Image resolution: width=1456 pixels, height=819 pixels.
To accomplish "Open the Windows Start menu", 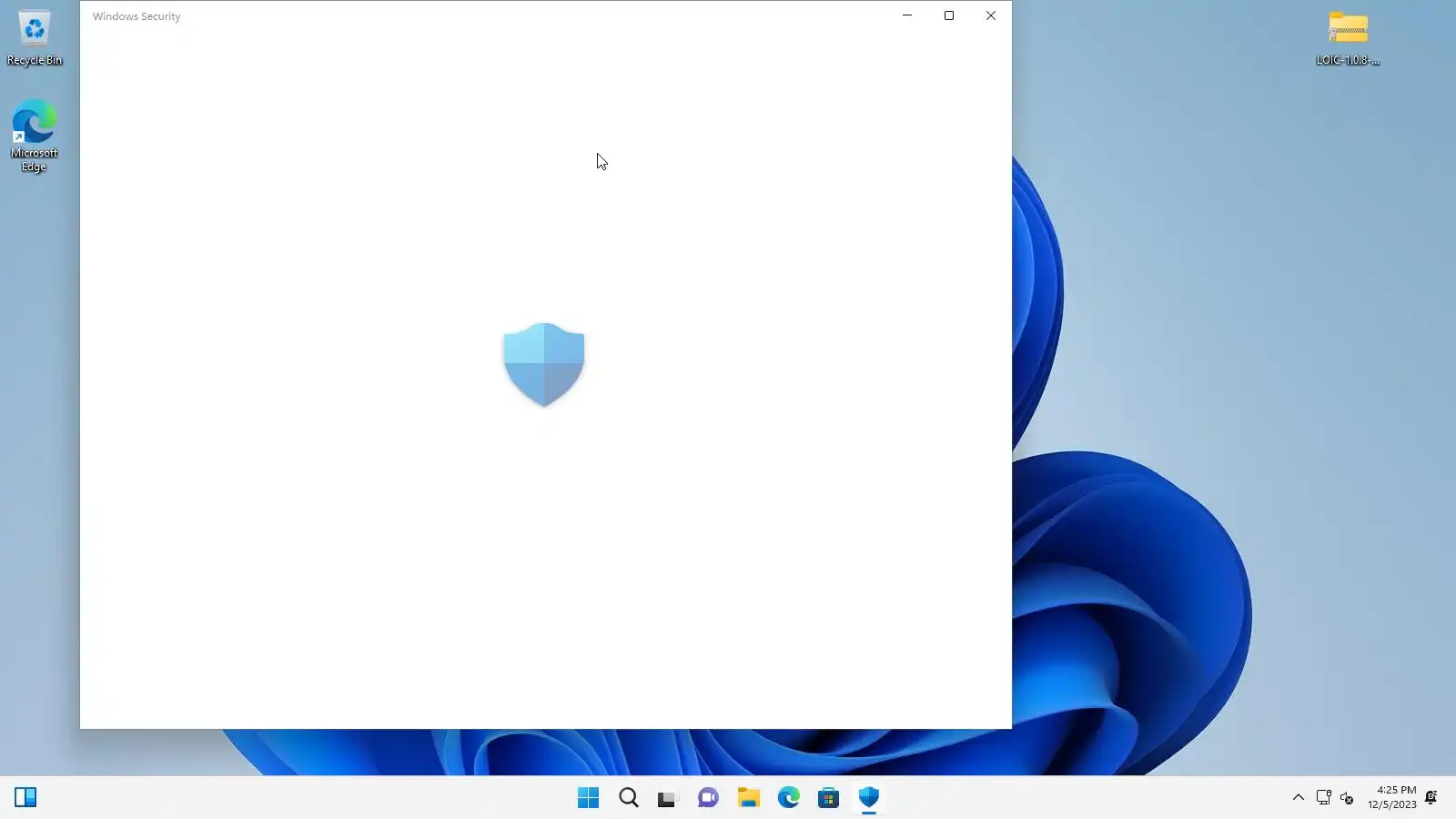I will coord(589,798).
